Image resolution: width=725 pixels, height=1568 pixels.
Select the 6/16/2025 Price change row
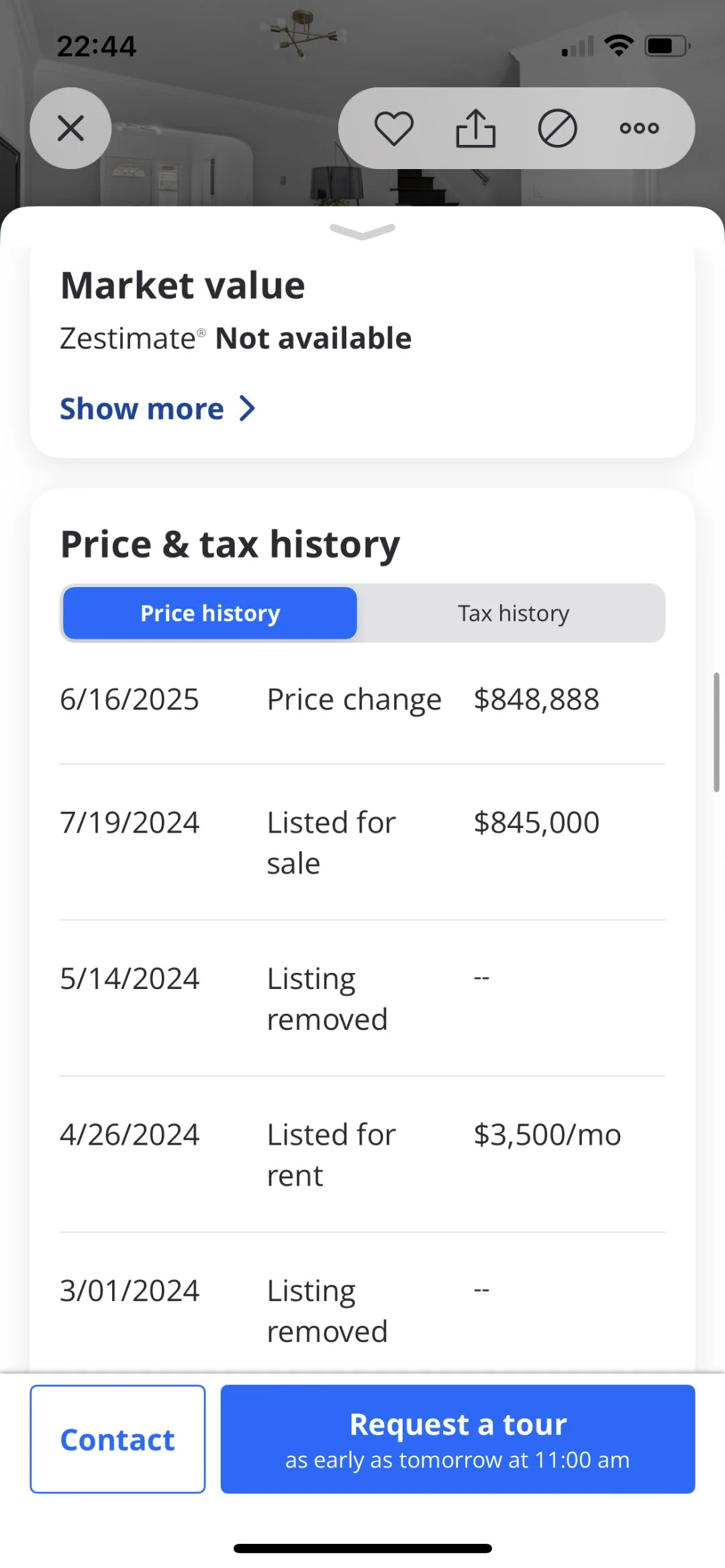click(x=362, y=700)
